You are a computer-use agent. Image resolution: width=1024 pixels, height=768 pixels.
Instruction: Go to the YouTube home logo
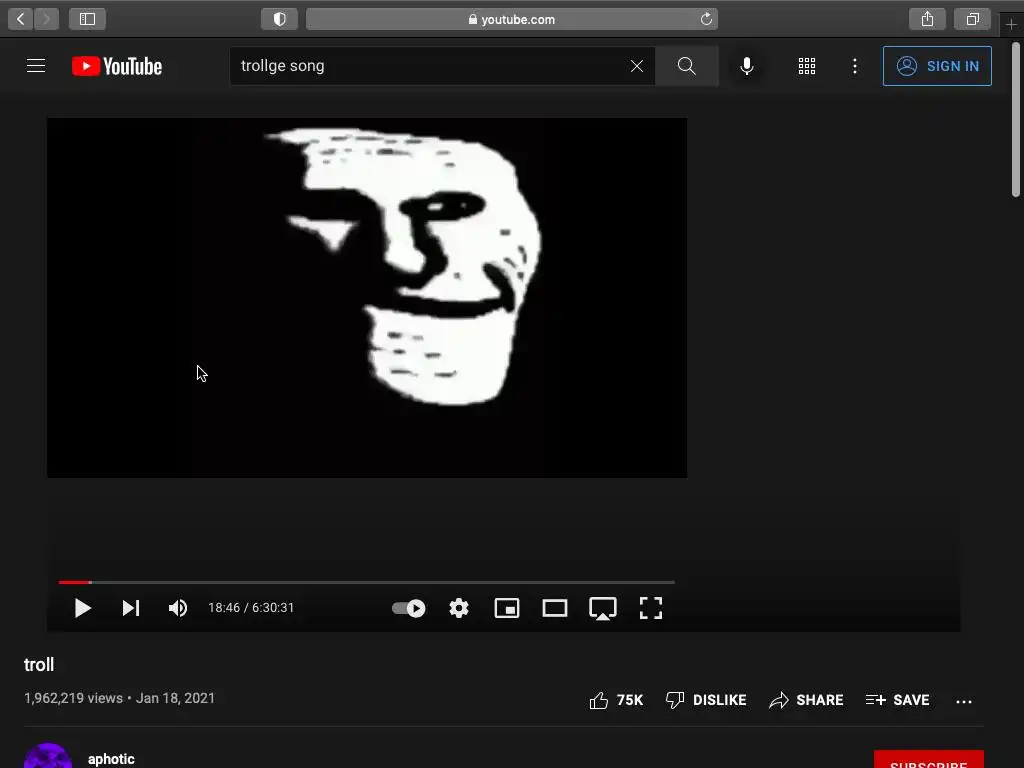point(117,66)
